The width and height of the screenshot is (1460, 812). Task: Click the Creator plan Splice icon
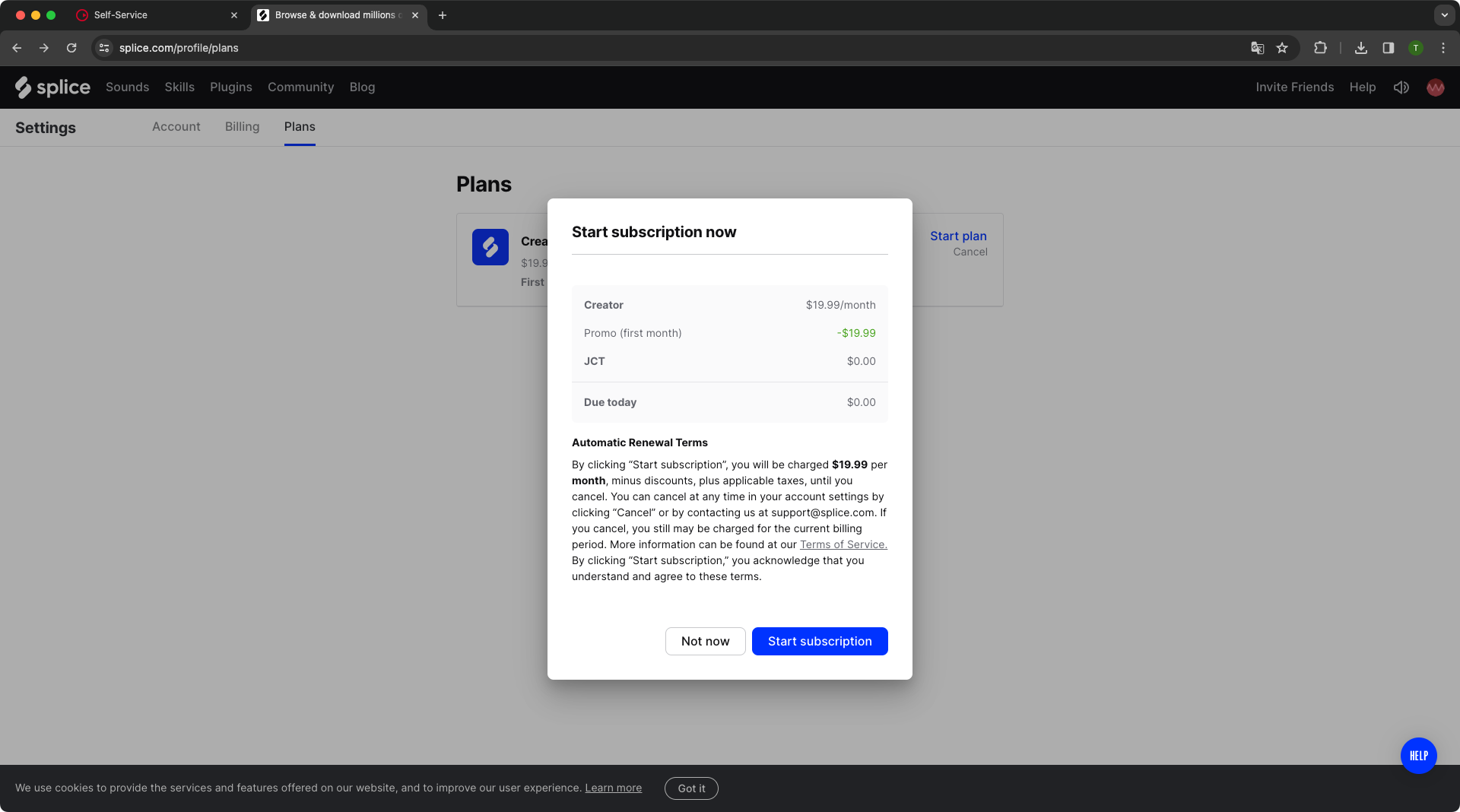pyautogui.click(x=490, y=247)
